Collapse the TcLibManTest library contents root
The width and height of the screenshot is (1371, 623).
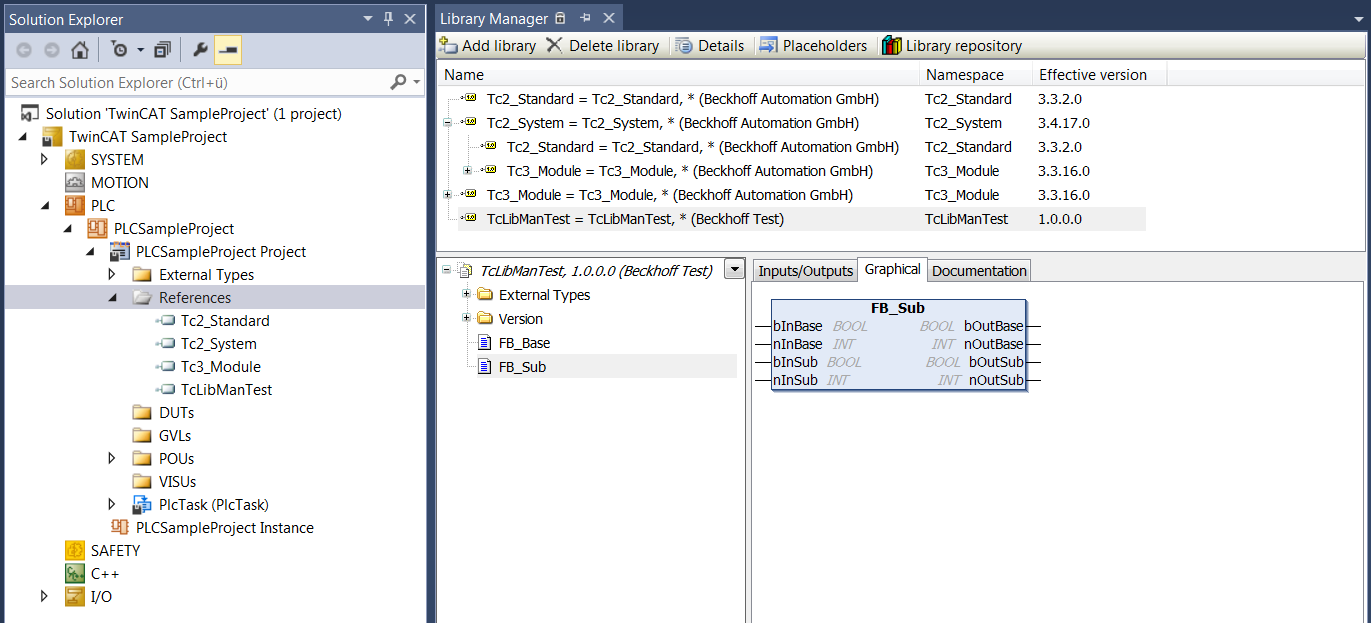click(447, 270)
